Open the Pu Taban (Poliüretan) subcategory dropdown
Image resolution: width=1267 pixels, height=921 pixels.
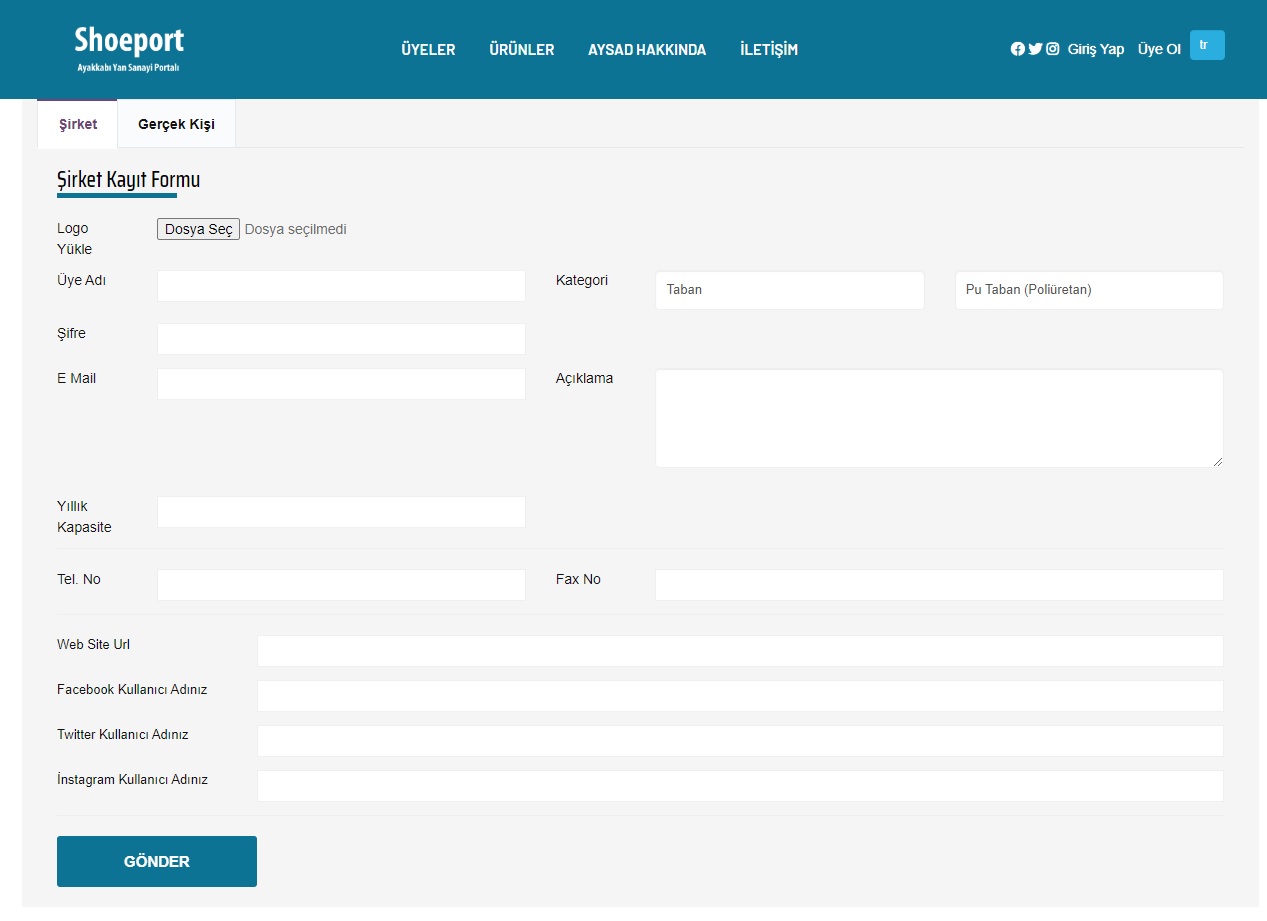point(1089,290)
